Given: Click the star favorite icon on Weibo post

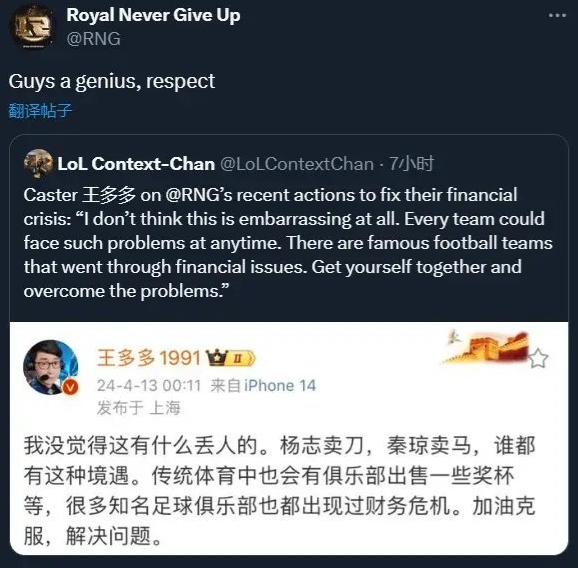Looking at the screenshot, I should (538, 358).
